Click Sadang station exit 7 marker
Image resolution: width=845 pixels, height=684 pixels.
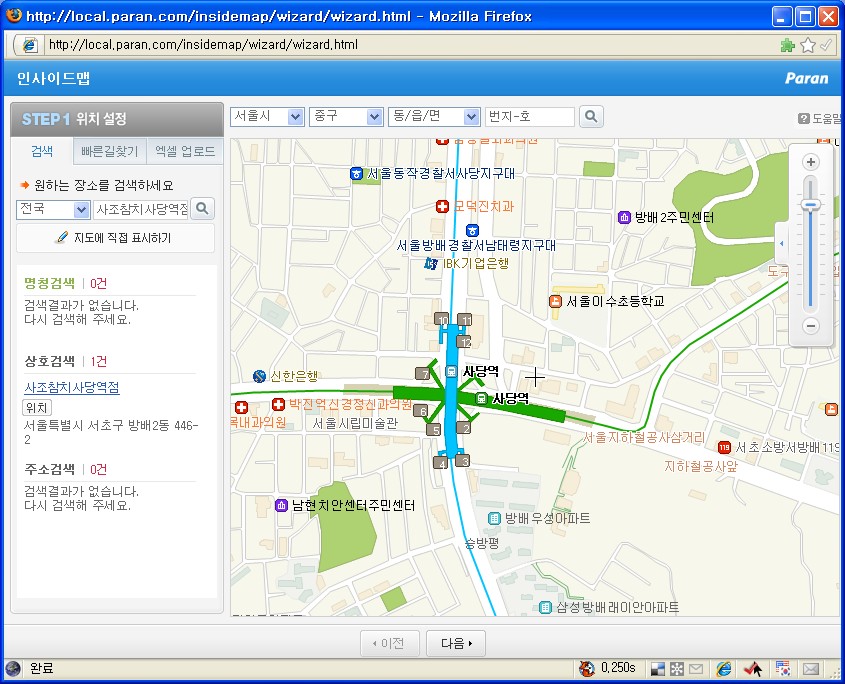422,374
